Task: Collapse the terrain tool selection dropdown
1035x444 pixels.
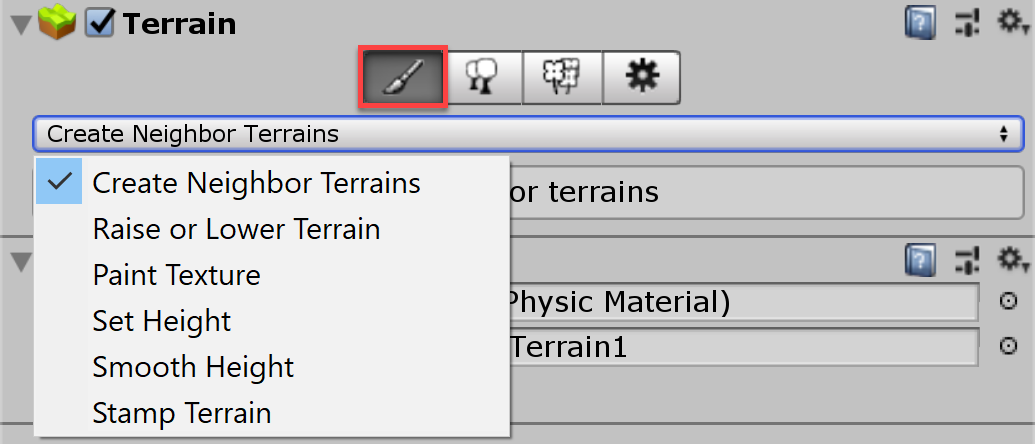Action: pos(527,133)
